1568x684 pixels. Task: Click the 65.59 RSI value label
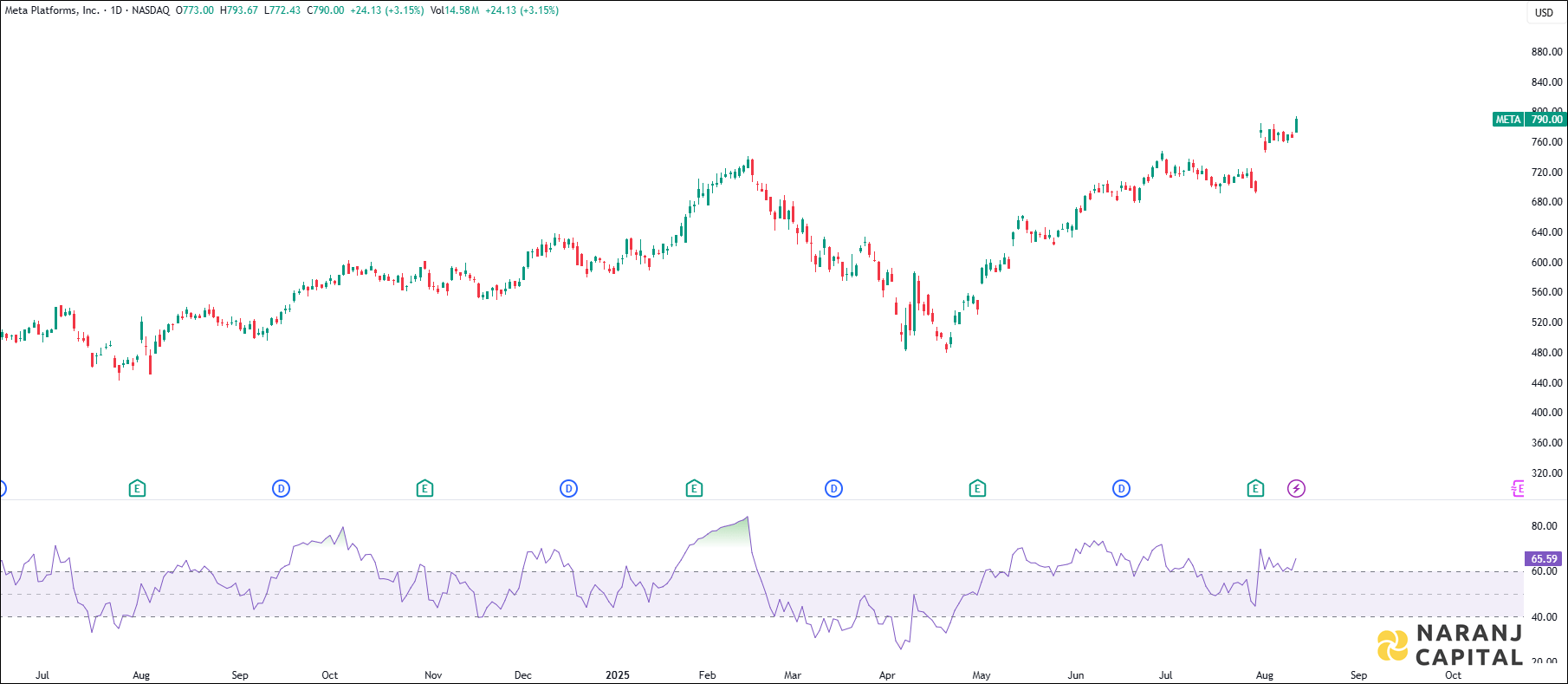(1545, 559)
